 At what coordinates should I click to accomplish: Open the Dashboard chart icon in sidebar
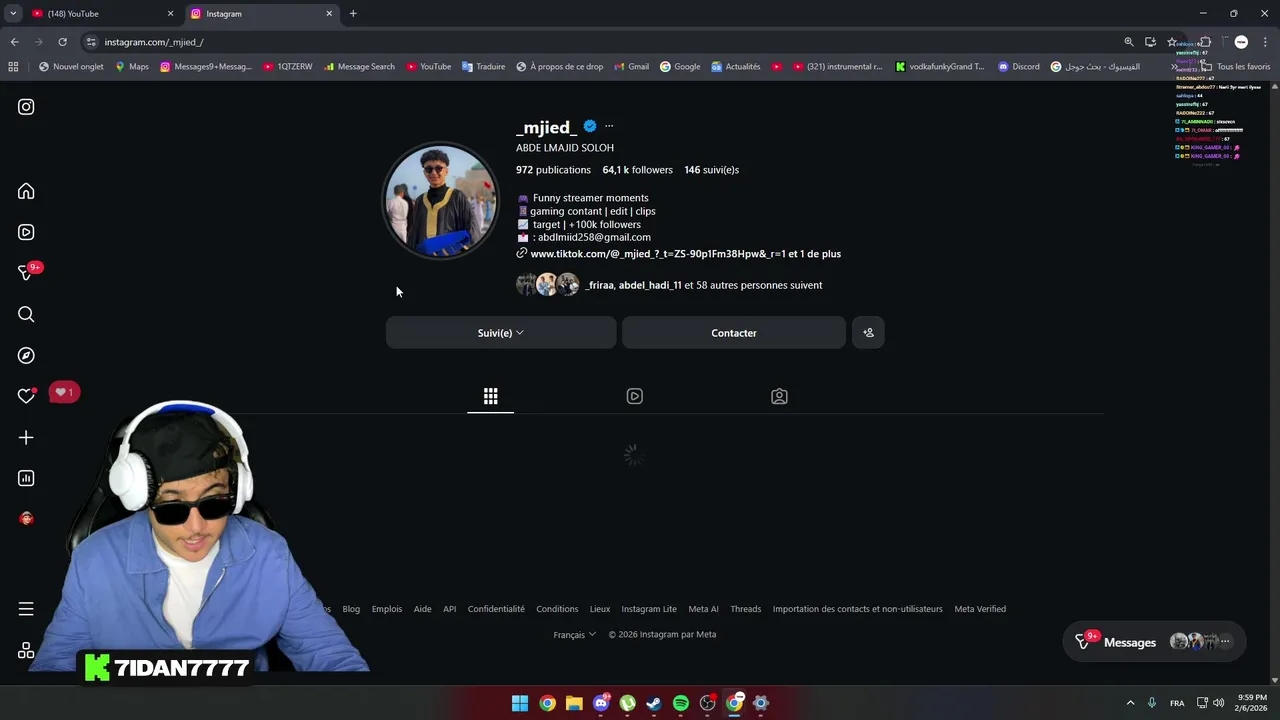26,478
